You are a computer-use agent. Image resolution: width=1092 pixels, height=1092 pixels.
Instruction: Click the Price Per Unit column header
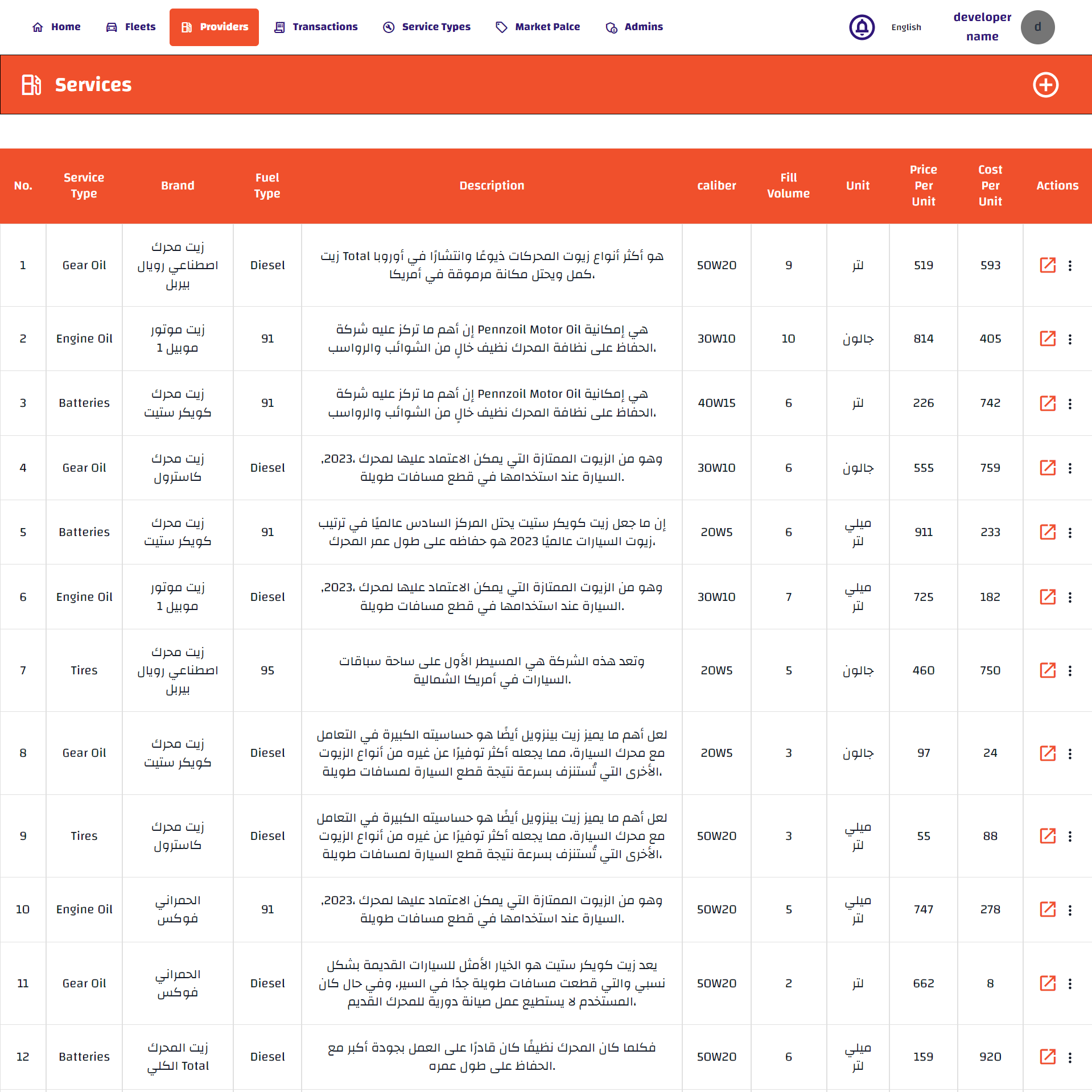[923, 186]
